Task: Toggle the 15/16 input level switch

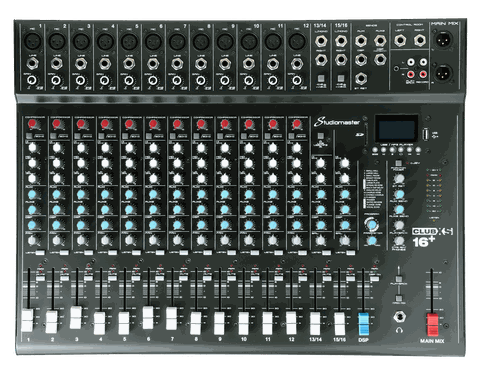Action: [341, 78]
